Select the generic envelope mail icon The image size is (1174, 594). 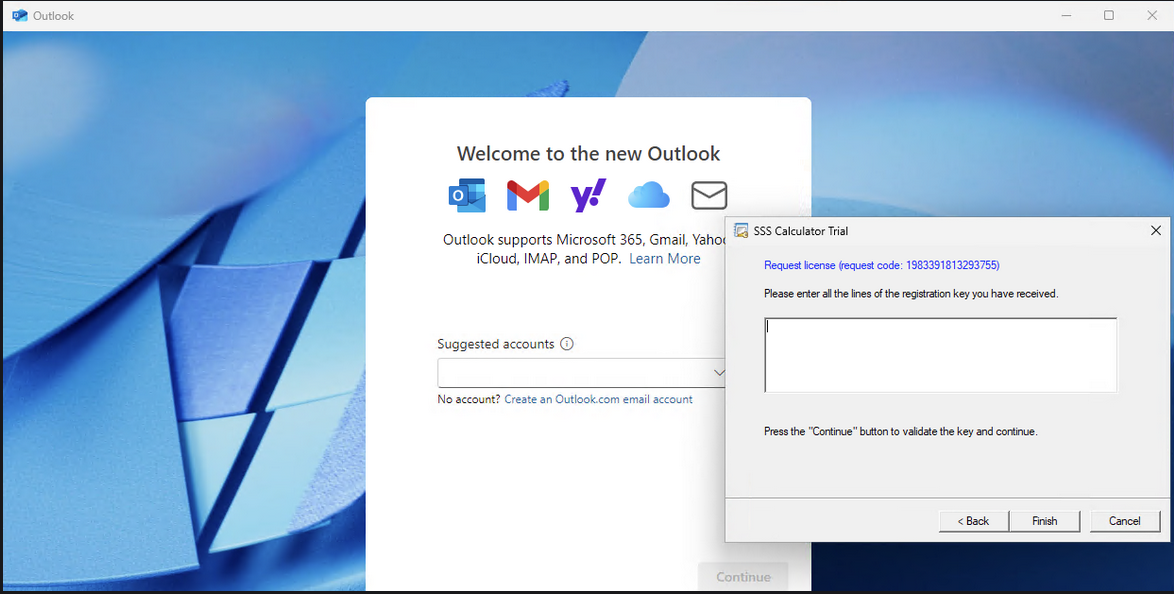(709, 195)
